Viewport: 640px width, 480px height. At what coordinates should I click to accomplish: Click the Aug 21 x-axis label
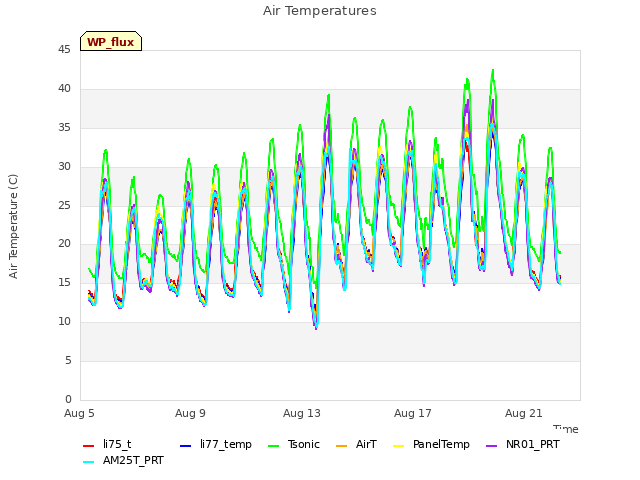click(x=524, y=413)
